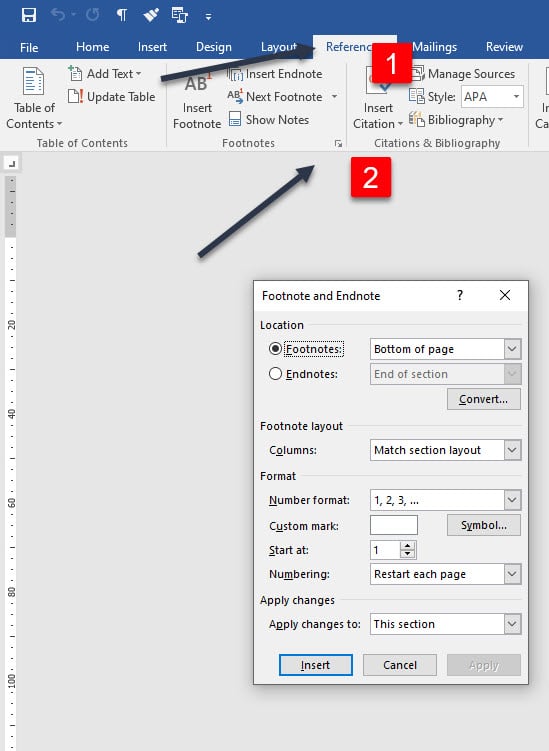Switch to the Design ribbon tab

(214, 47)
